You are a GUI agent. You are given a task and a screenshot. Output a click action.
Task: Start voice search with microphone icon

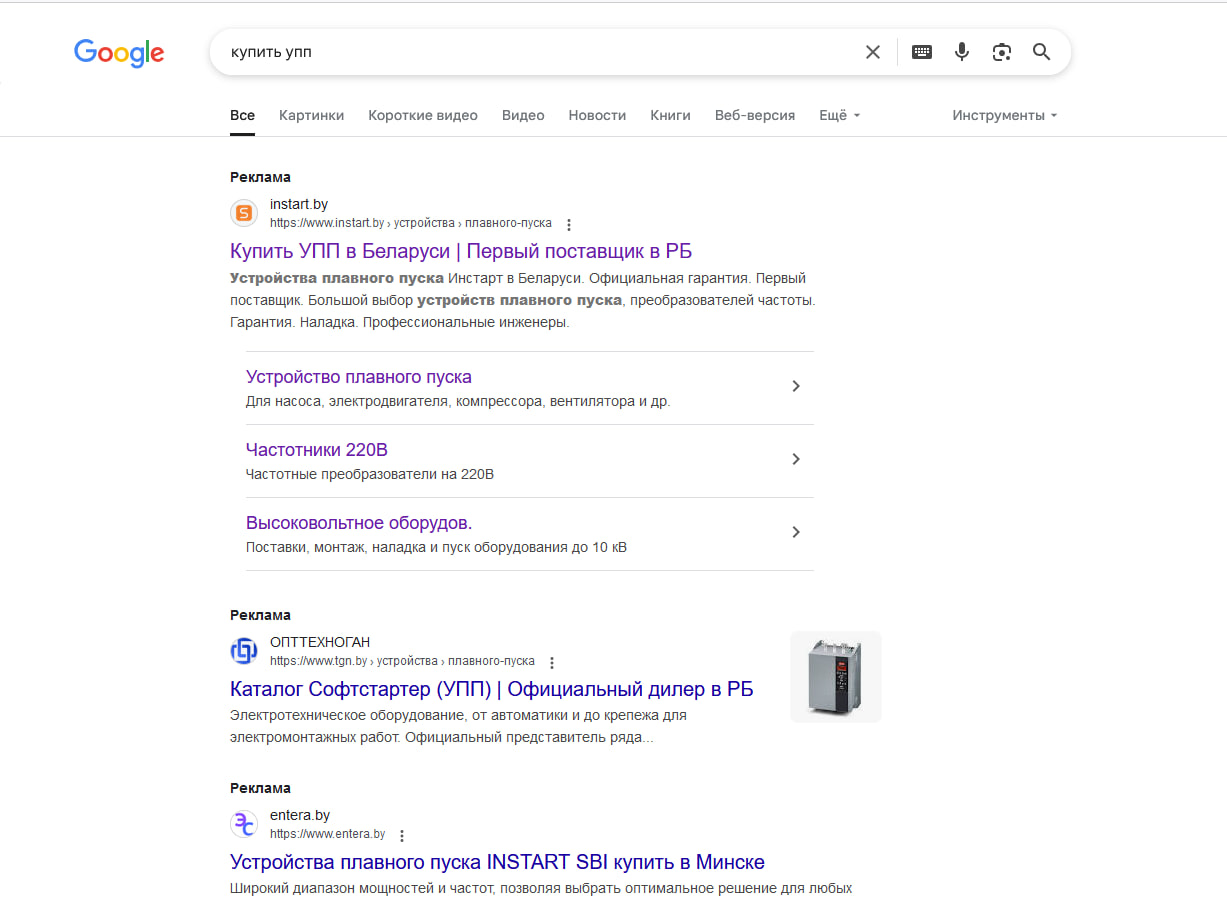click(x=962, y=52)
